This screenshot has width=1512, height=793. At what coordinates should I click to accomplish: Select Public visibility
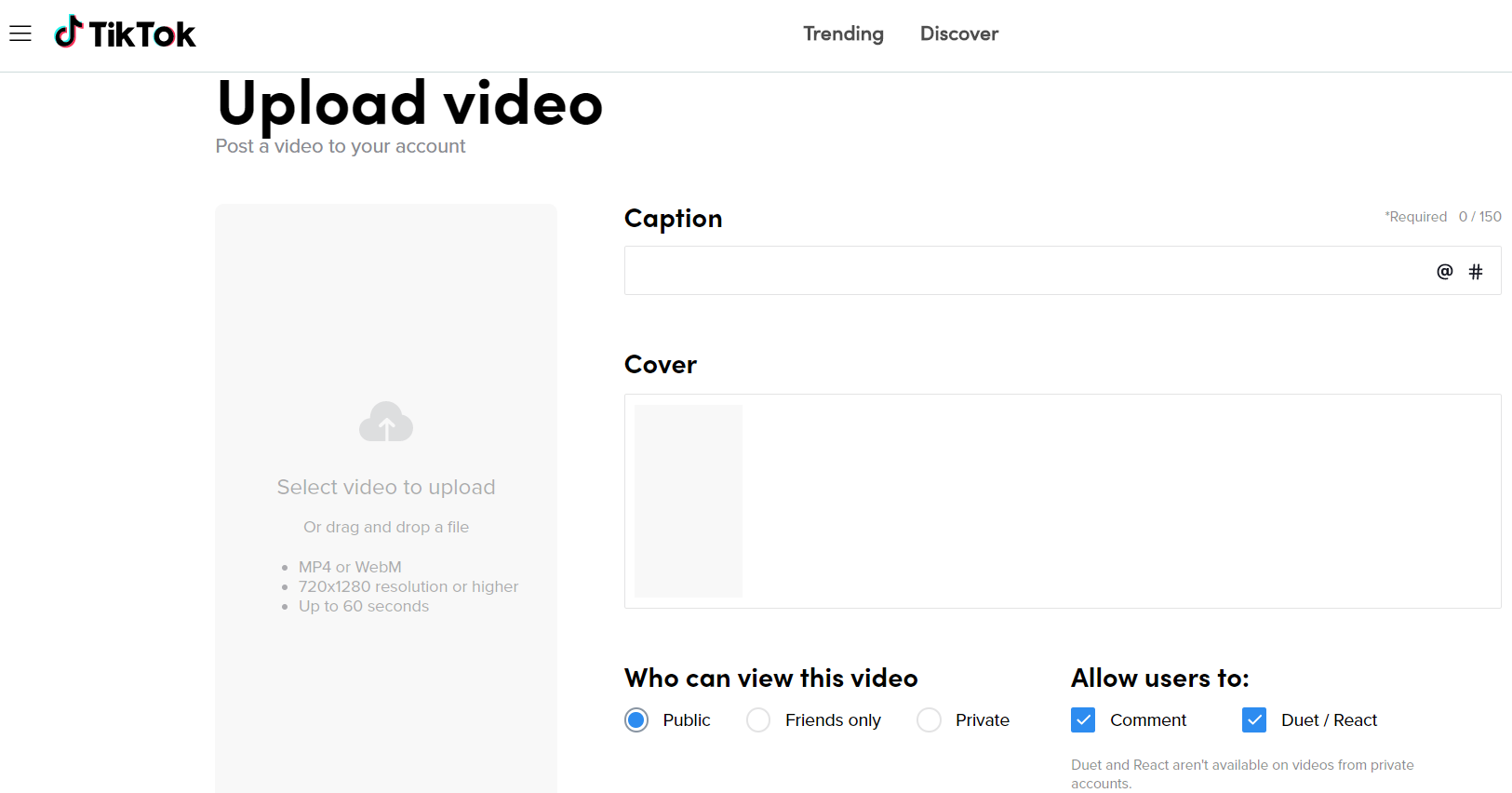(x=636, y=720)
